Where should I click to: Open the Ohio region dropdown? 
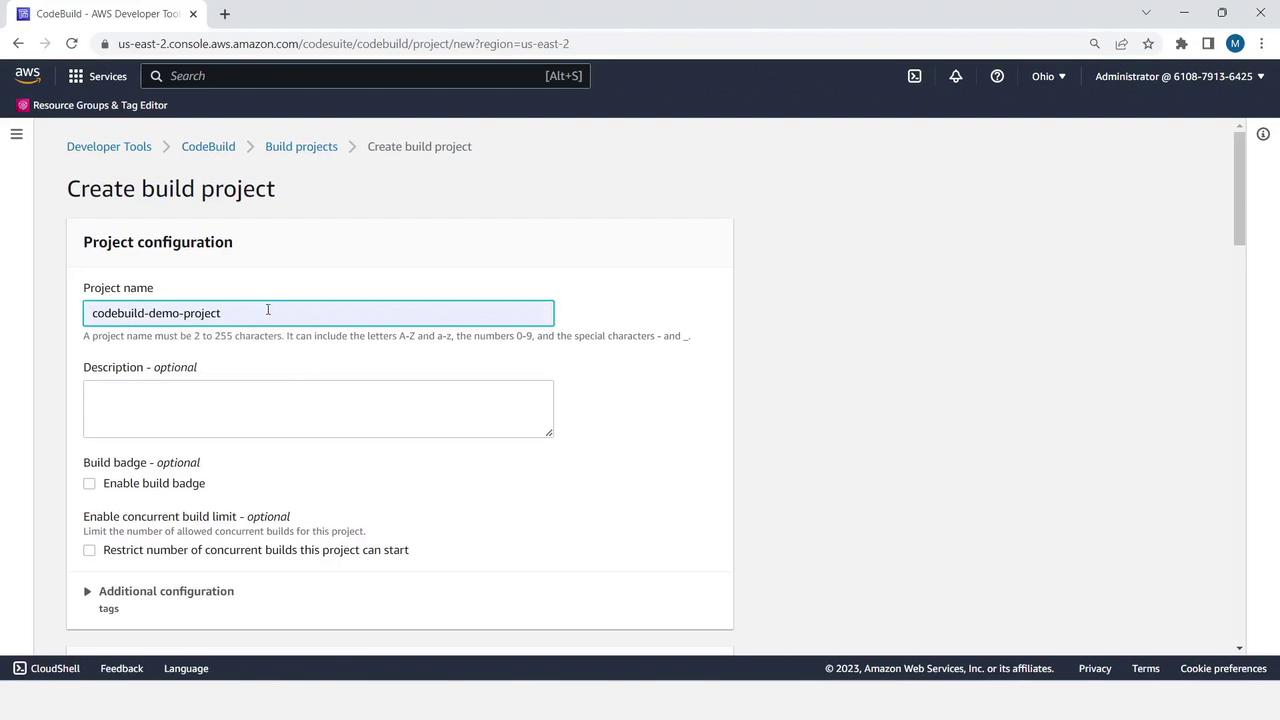click(1048, 76)
